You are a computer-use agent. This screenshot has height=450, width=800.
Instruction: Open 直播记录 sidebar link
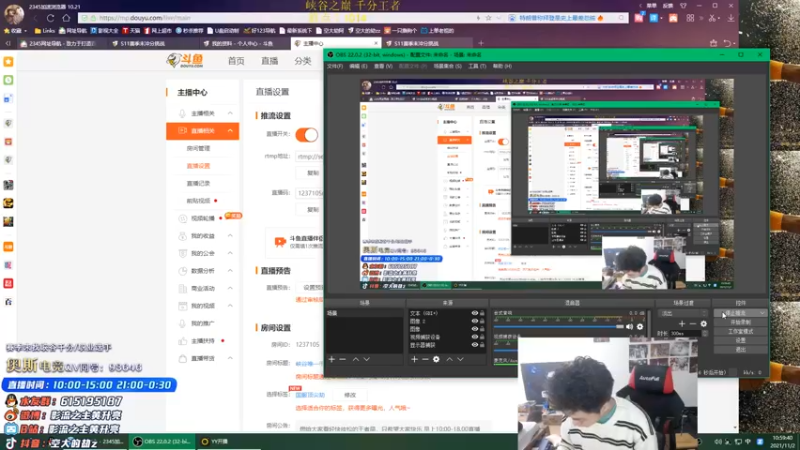(x=198, y=183)
